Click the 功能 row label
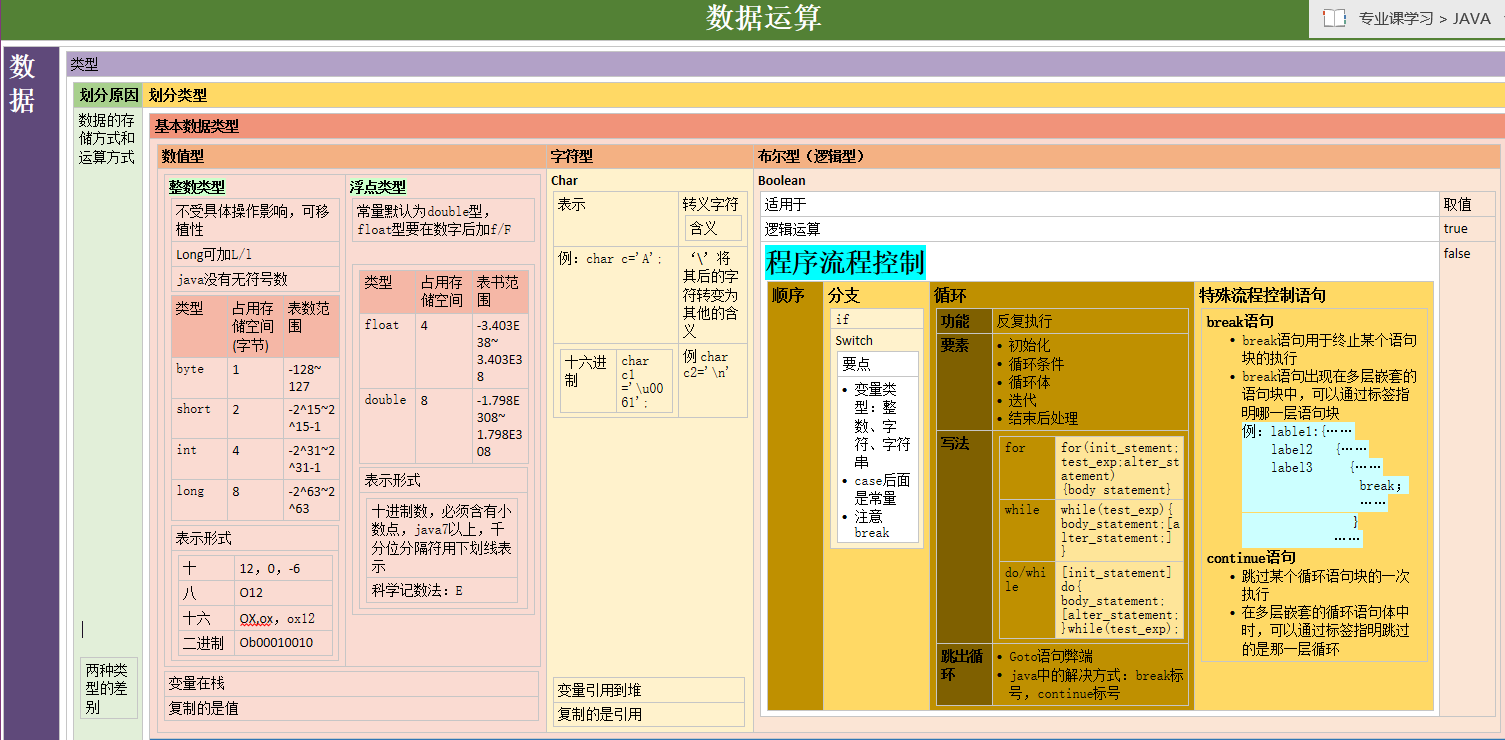This screenshot has width=1505, height=740. tap(964, 321)
